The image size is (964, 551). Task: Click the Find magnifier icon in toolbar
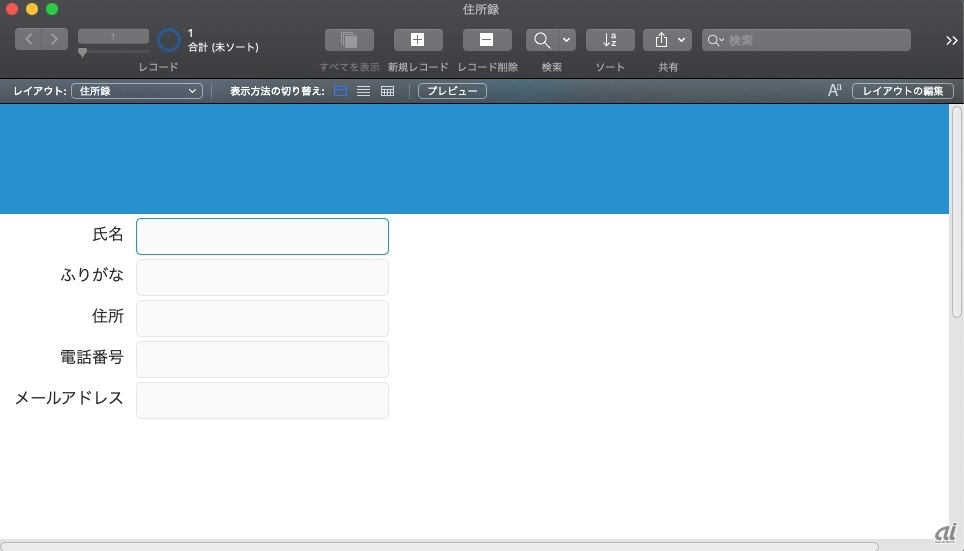click(x=542, y=40)
